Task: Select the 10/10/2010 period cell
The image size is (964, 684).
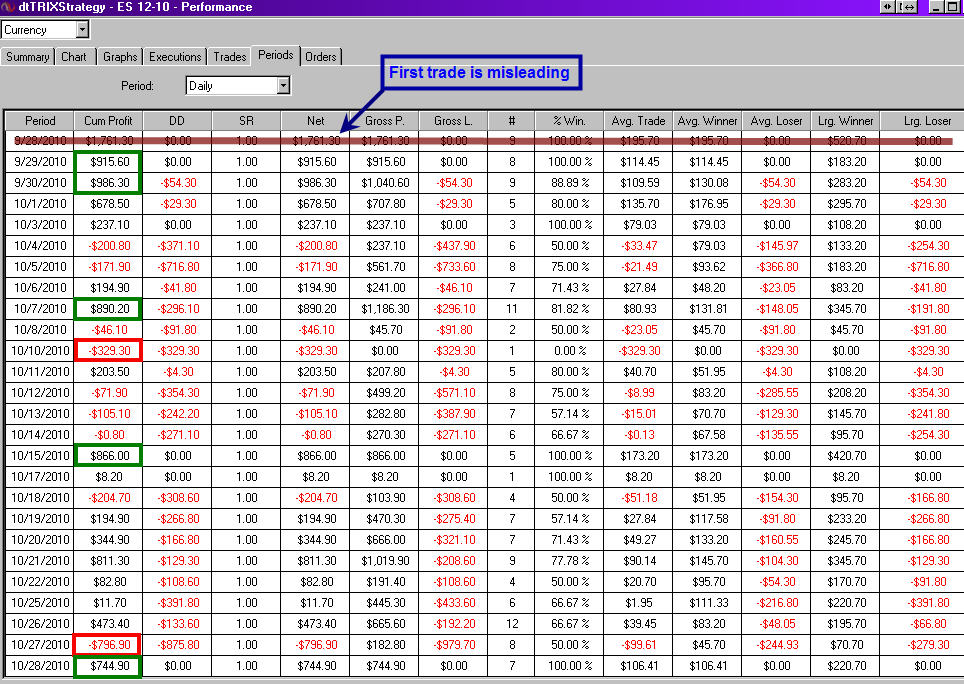Action: [x=40, y=350]
